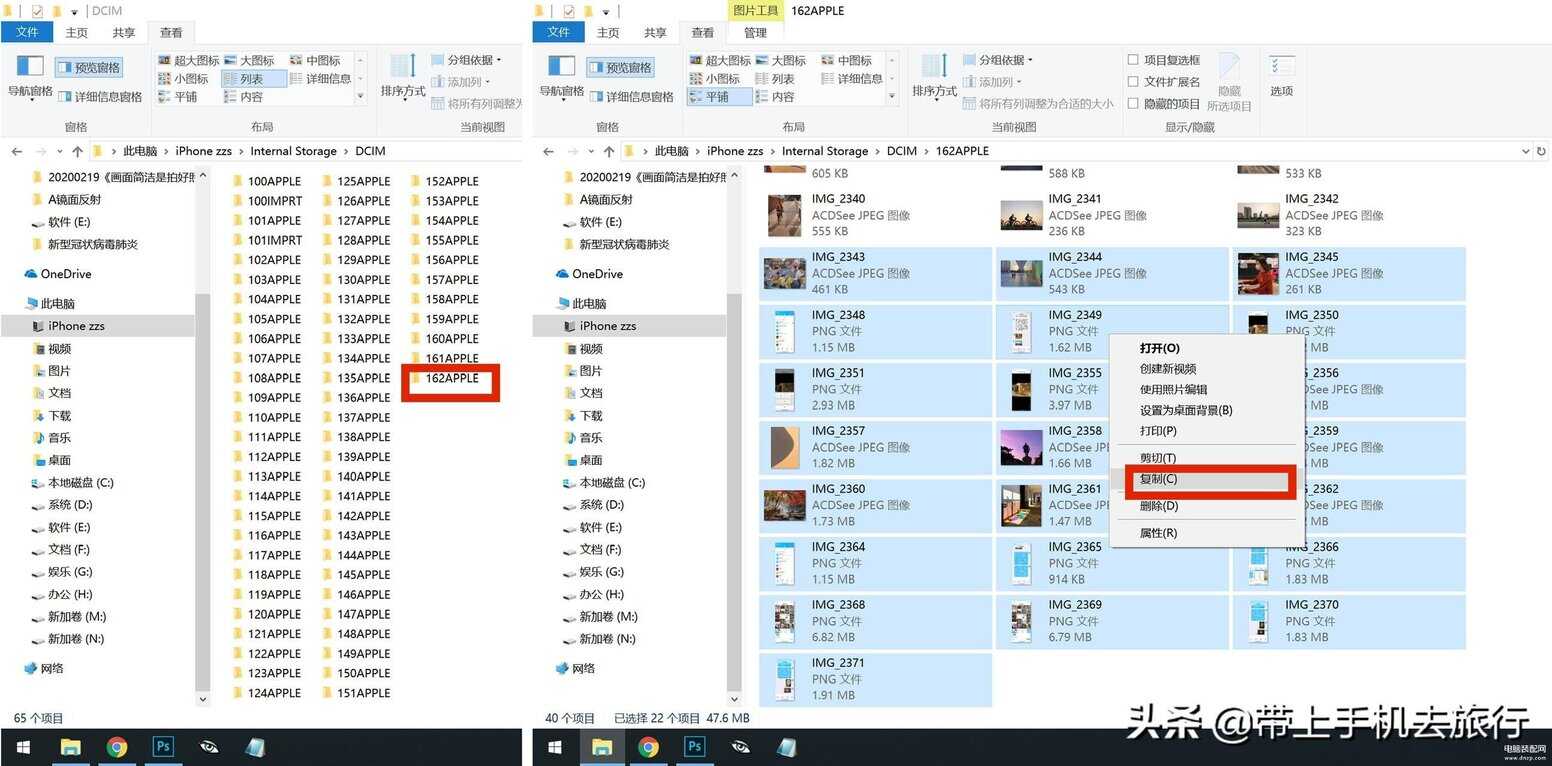Choose Details layout in DCIM window ribbon

tap(320, 79)
